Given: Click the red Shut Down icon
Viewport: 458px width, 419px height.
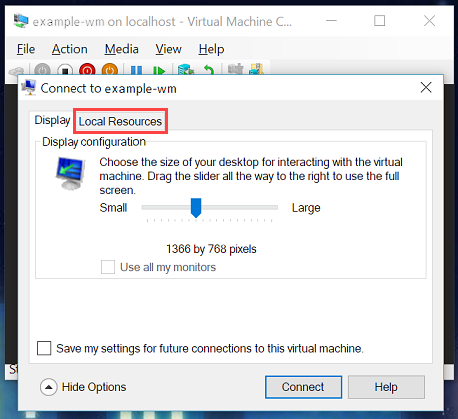Looking at the screenshot, I should (x=87, y=70).
